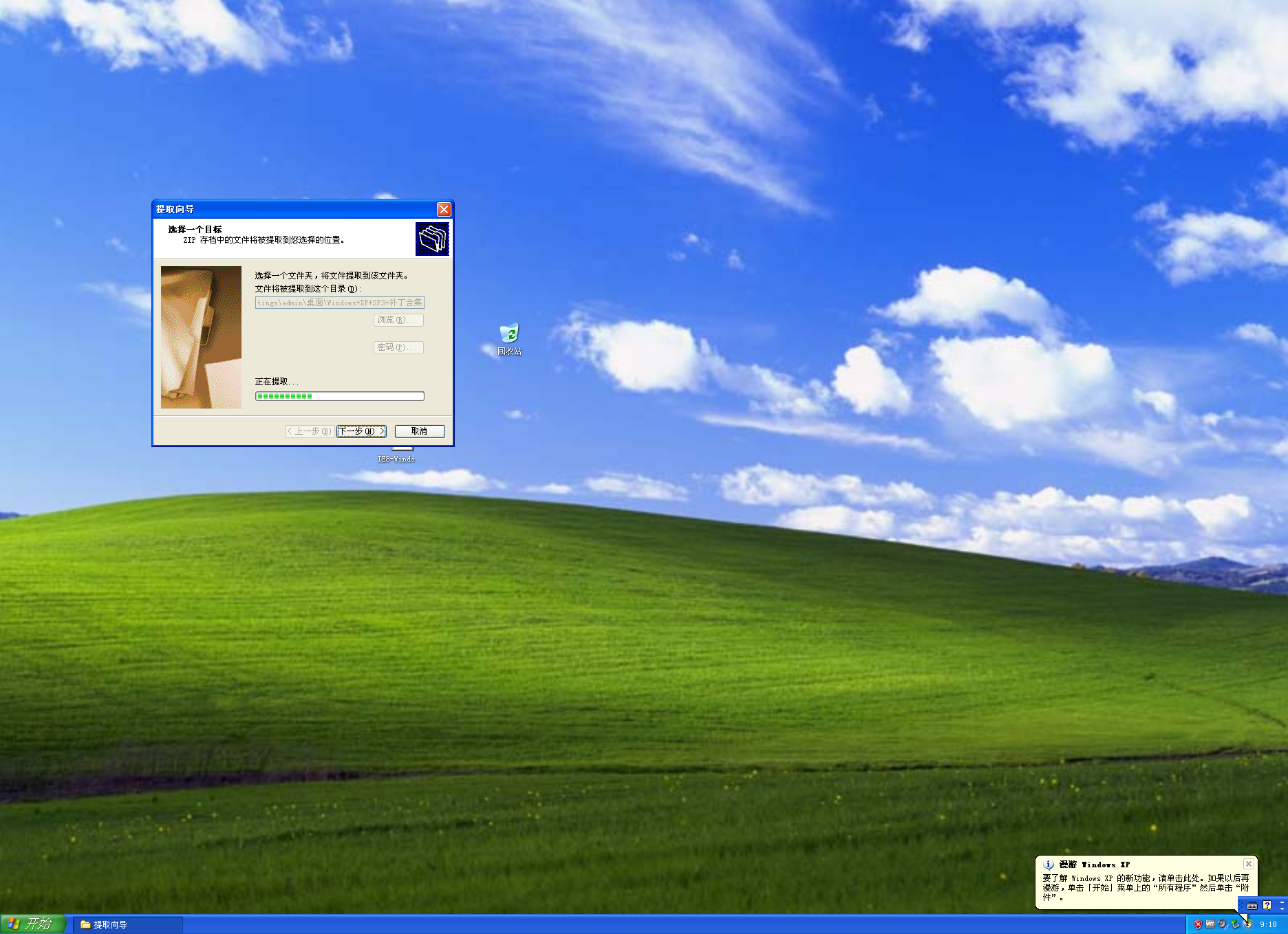Click the Windows XP tour tray icon
The height and width of the screenshot is (934, 1288).
(x=1247, y=924)
